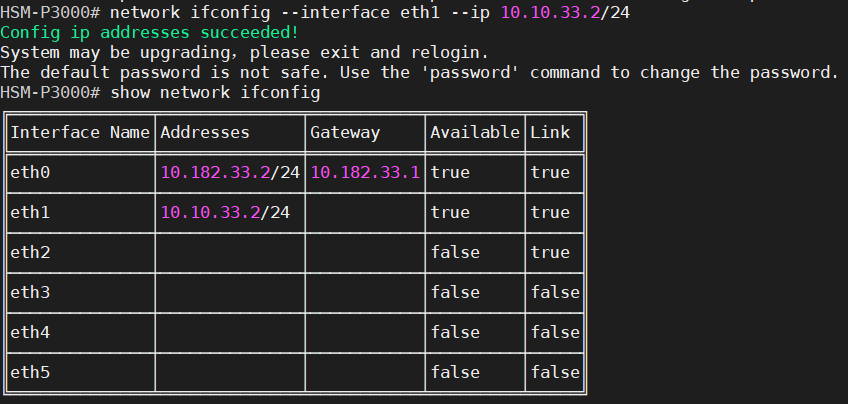Click the gateway address 10.182.33.1

(365, 172)
